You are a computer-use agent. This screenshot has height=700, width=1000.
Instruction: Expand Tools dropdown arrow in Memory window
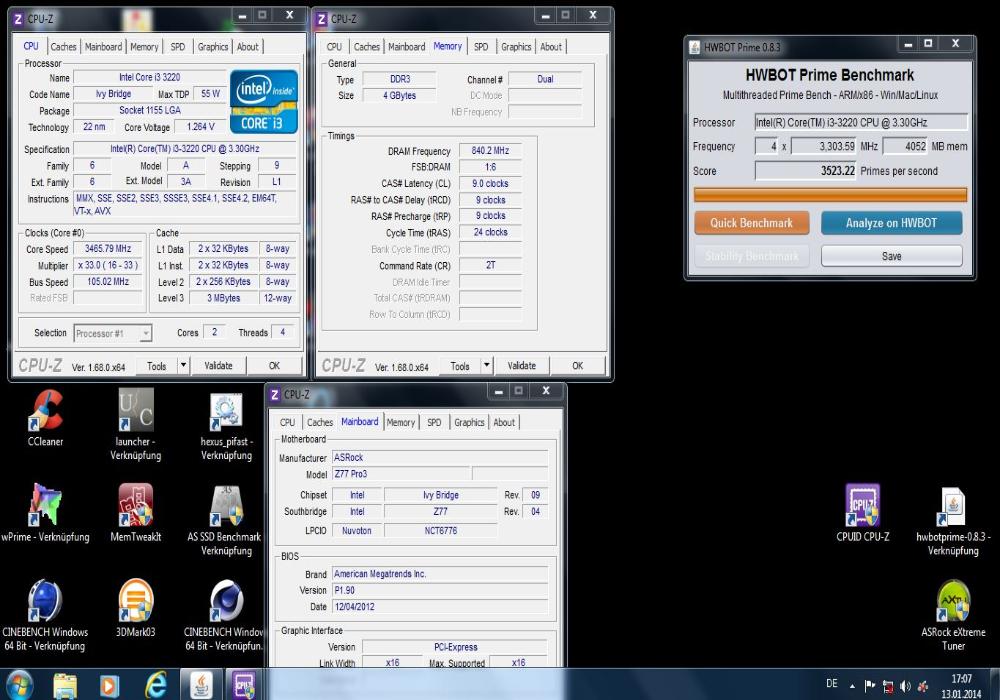(487, 365)
